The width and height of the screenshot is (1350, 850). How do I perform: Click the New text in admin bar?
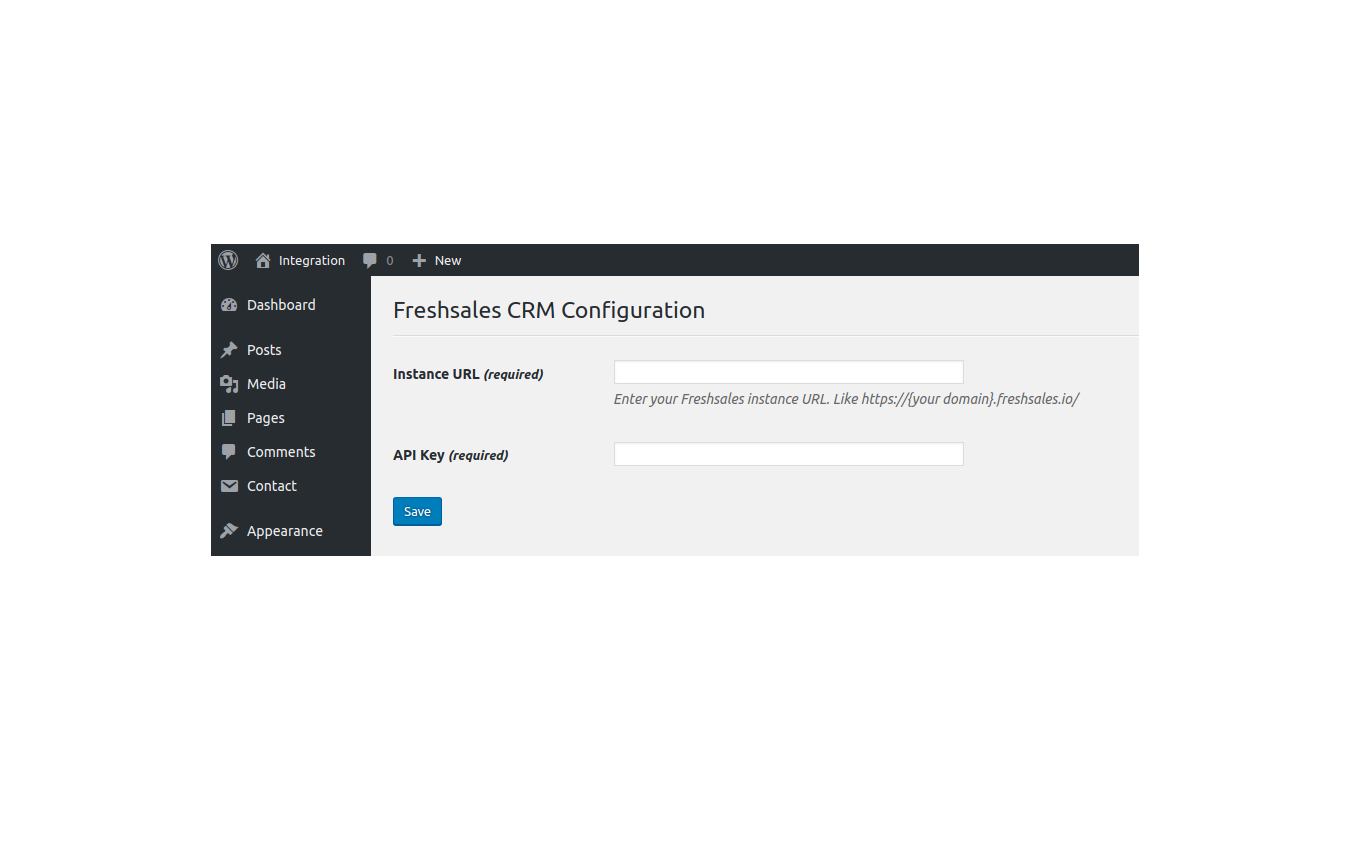448,260
